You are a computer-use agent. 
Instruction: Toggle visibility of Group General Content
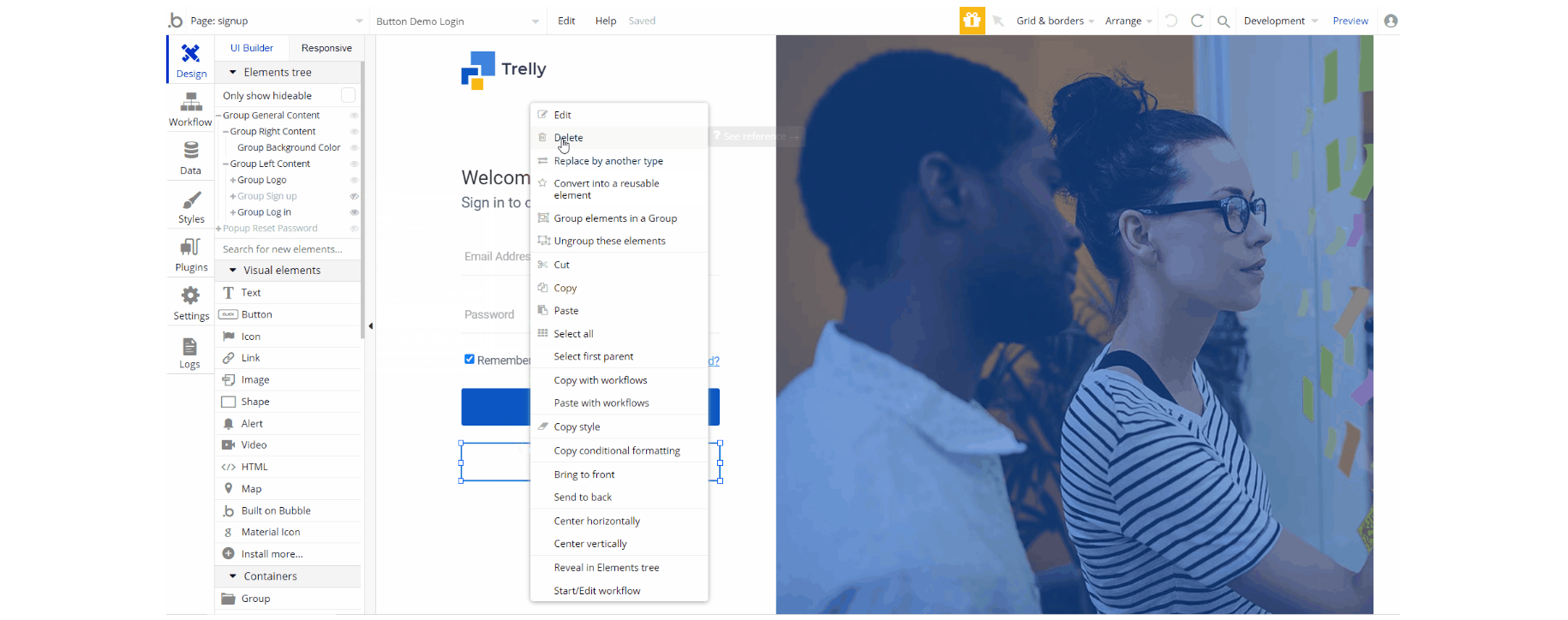pos(354,116)
